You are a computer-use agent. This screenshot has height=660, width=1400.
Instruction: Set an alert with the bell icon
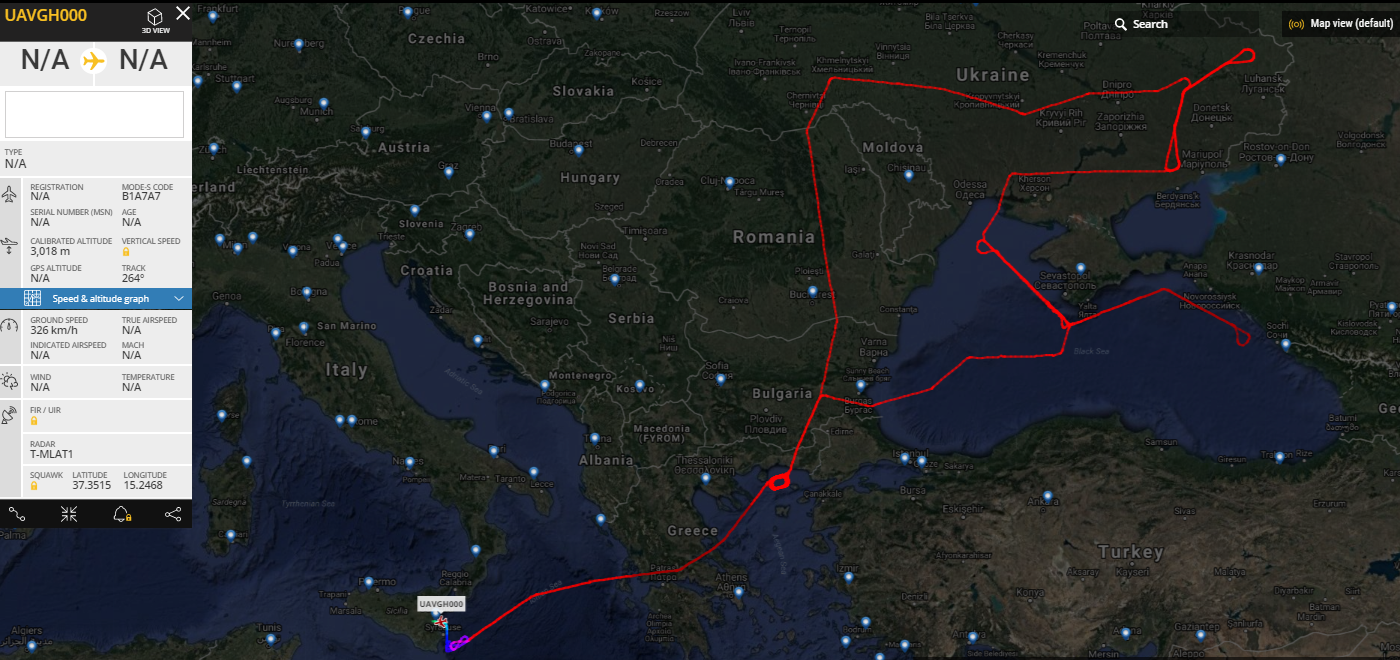pos(121,514)
